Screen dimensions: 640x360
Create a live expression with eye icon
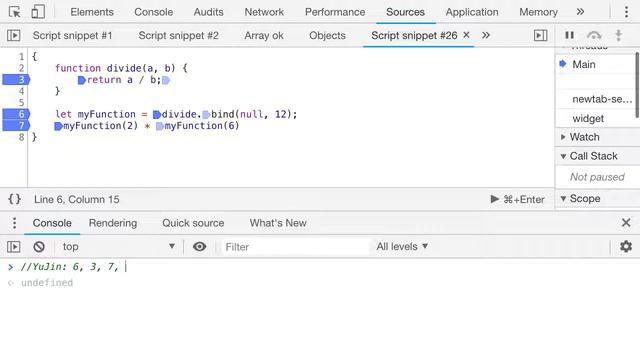tap(199, 247)
